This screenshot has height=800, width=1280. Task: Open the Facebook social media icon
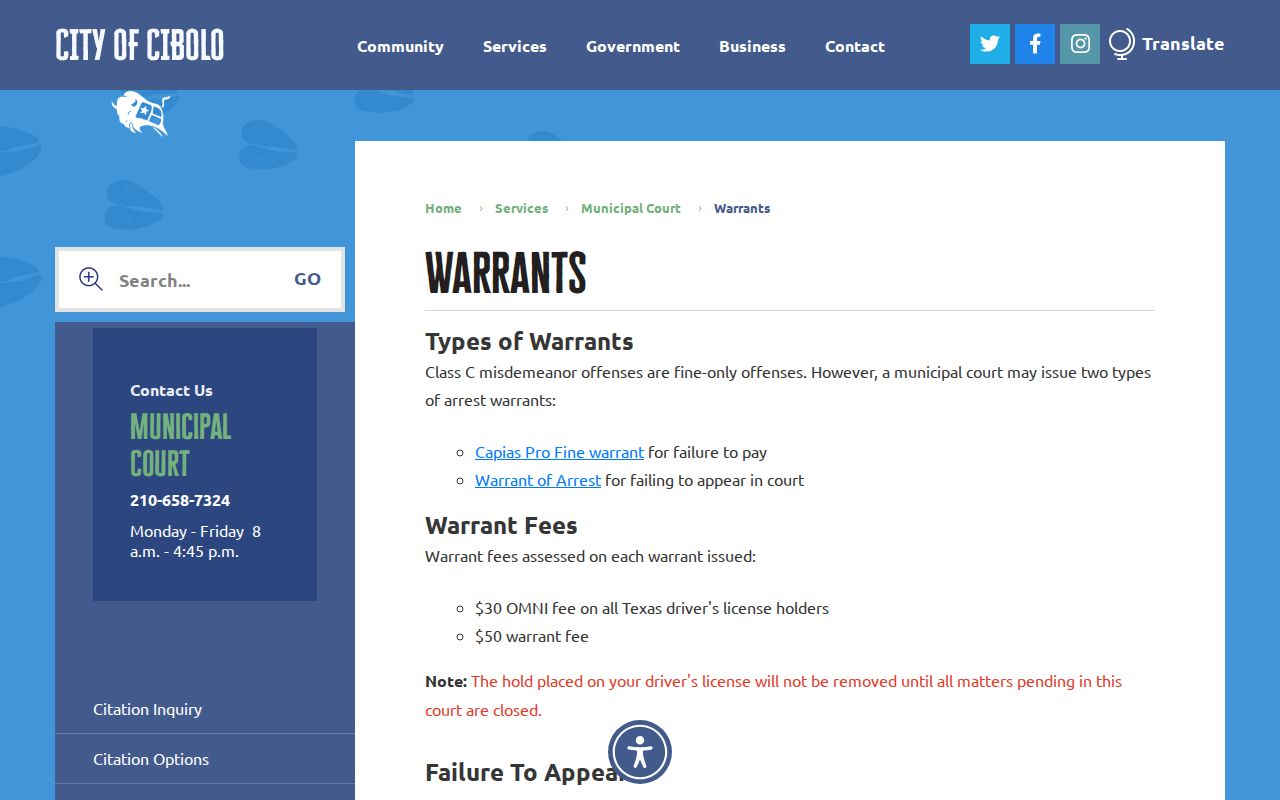tap(1035, 44)
